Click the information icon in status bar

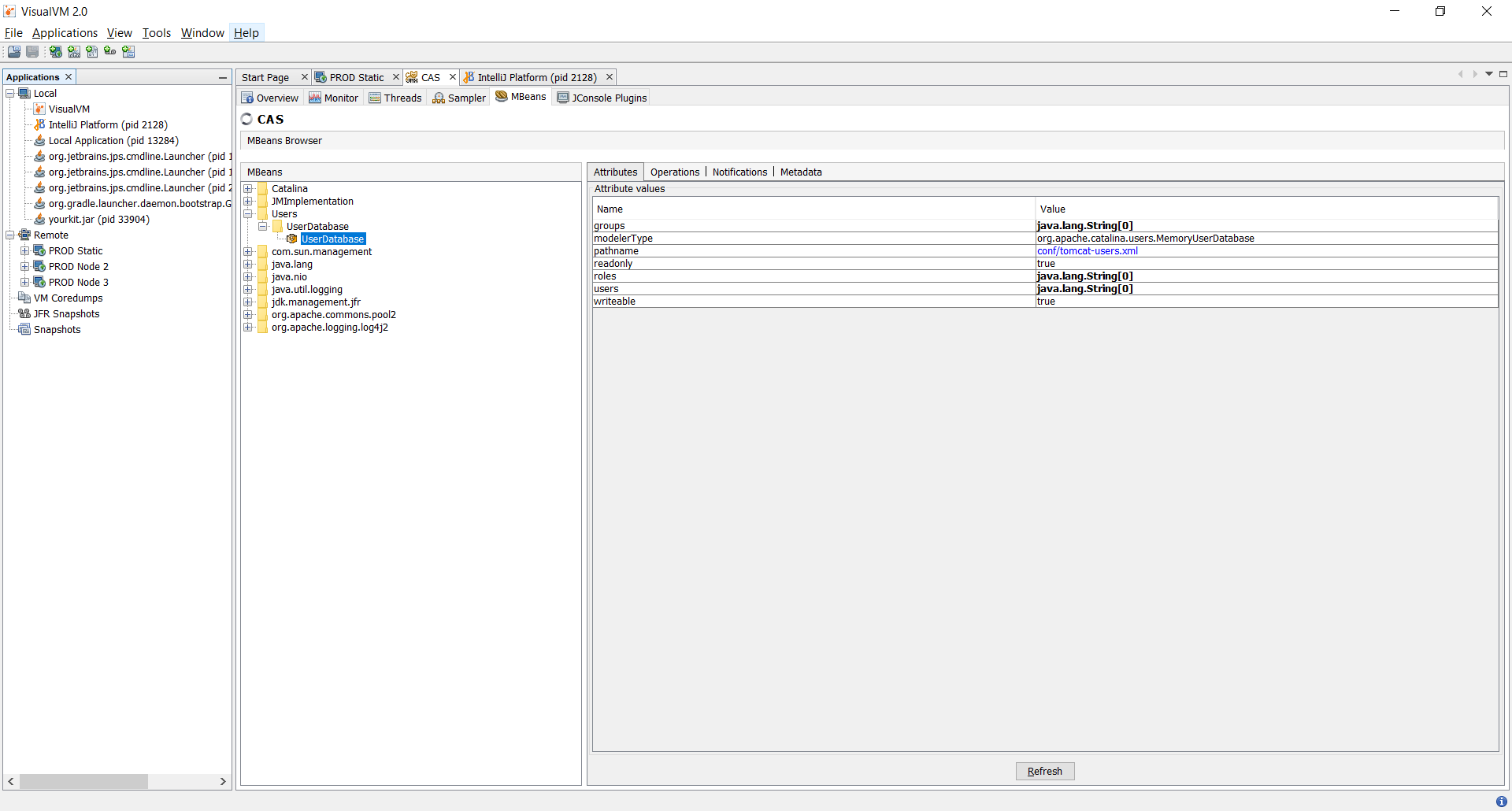(x=1501, y=802)
